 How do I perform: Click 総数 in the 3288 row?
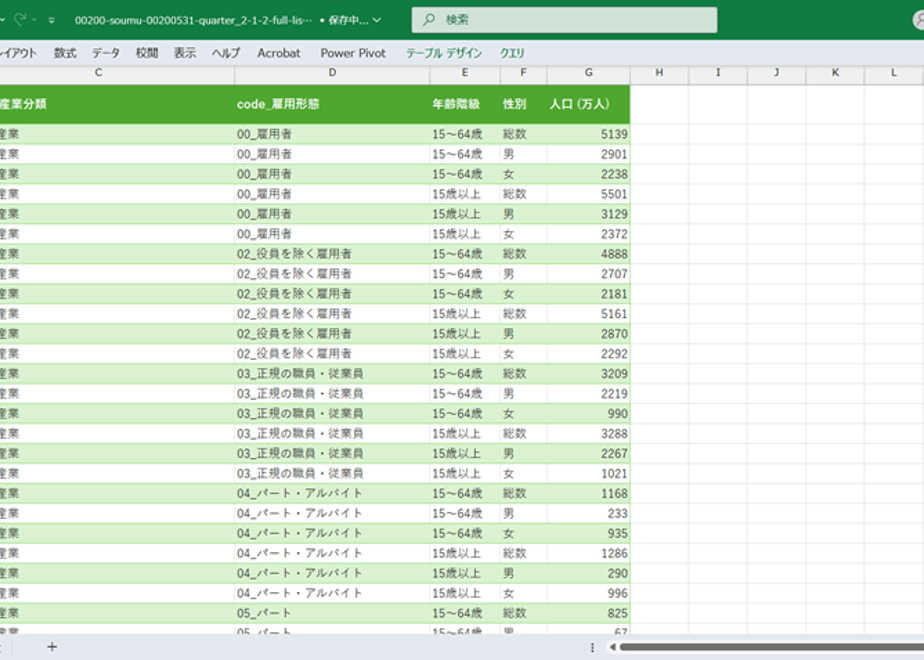514,434
